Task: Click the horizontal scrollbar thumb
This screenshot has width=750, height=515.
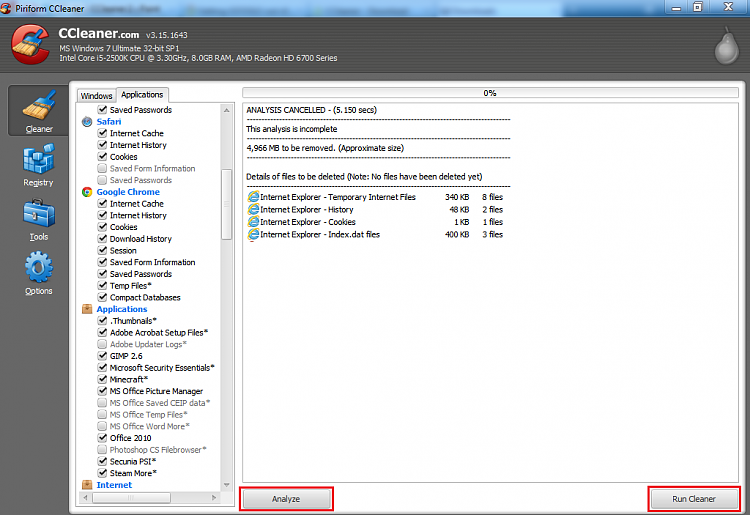Action: coord(131,498)
